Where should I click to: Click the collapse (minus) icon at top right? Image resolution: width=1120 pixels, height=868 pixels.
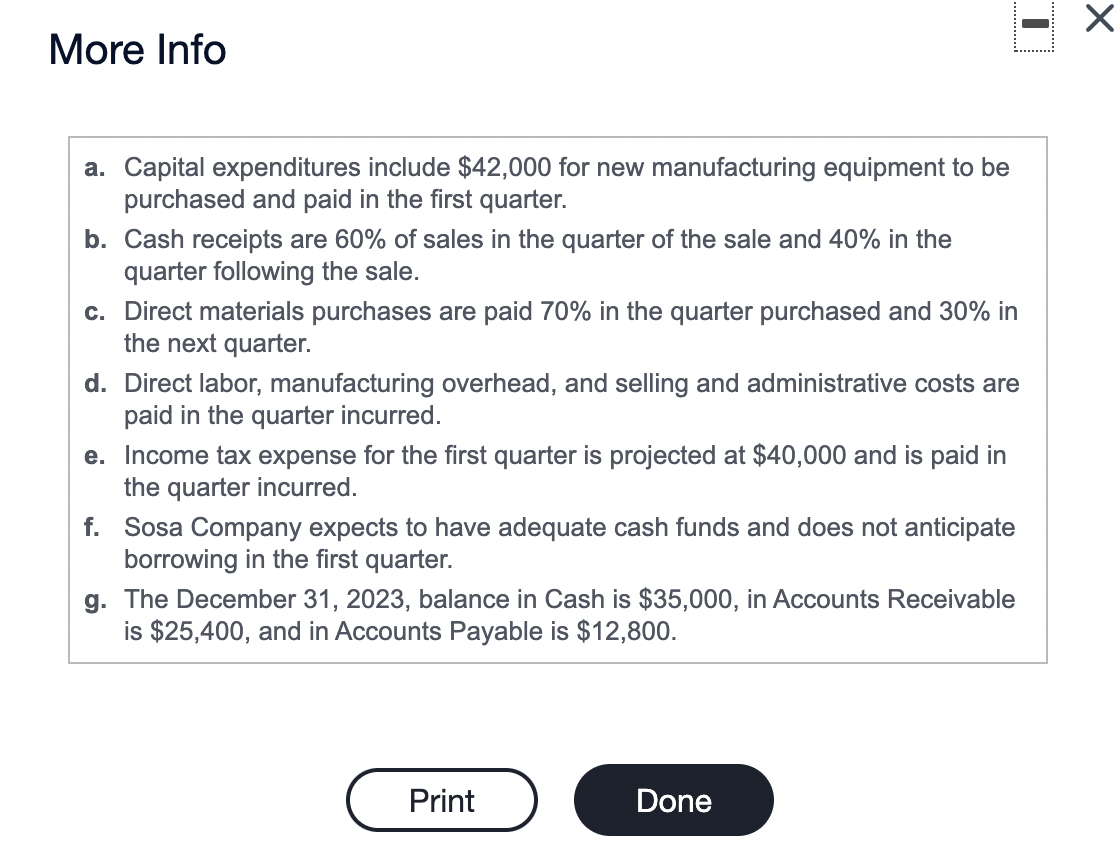(1034, 25)
